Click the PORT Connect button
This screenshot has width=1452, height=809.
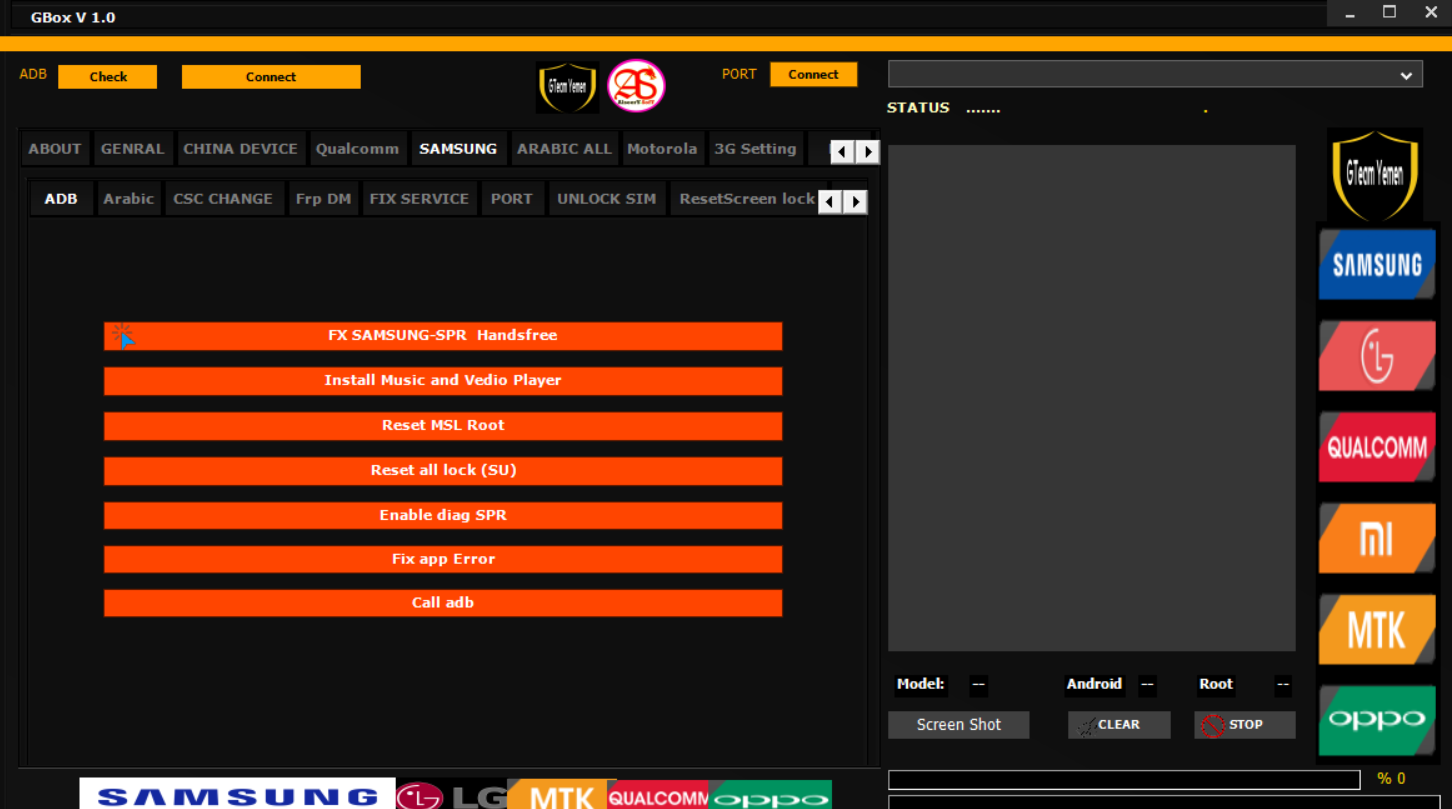pyautogui.click(x=813, y=75)
